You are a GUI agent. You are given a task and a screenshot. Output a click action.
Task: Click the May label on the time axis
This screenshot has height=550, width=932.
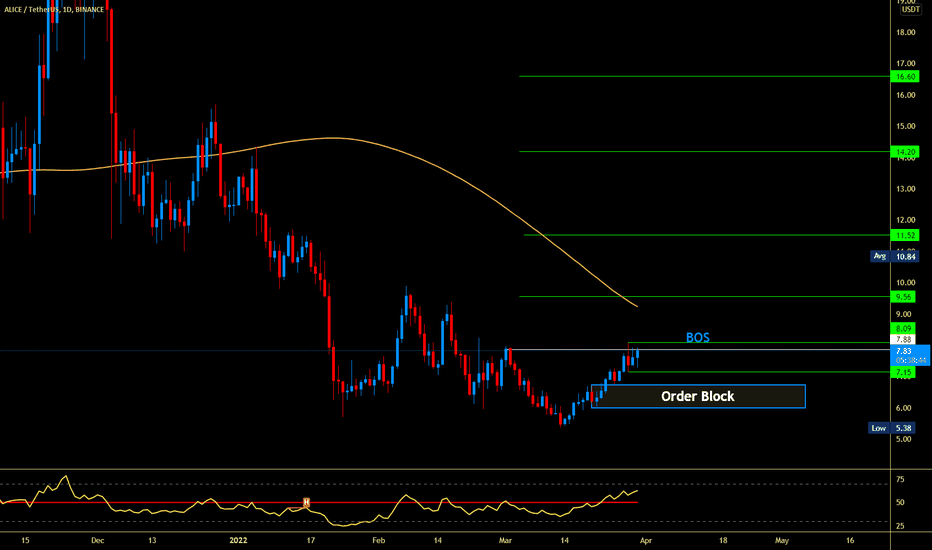click(x=782, y=540)
